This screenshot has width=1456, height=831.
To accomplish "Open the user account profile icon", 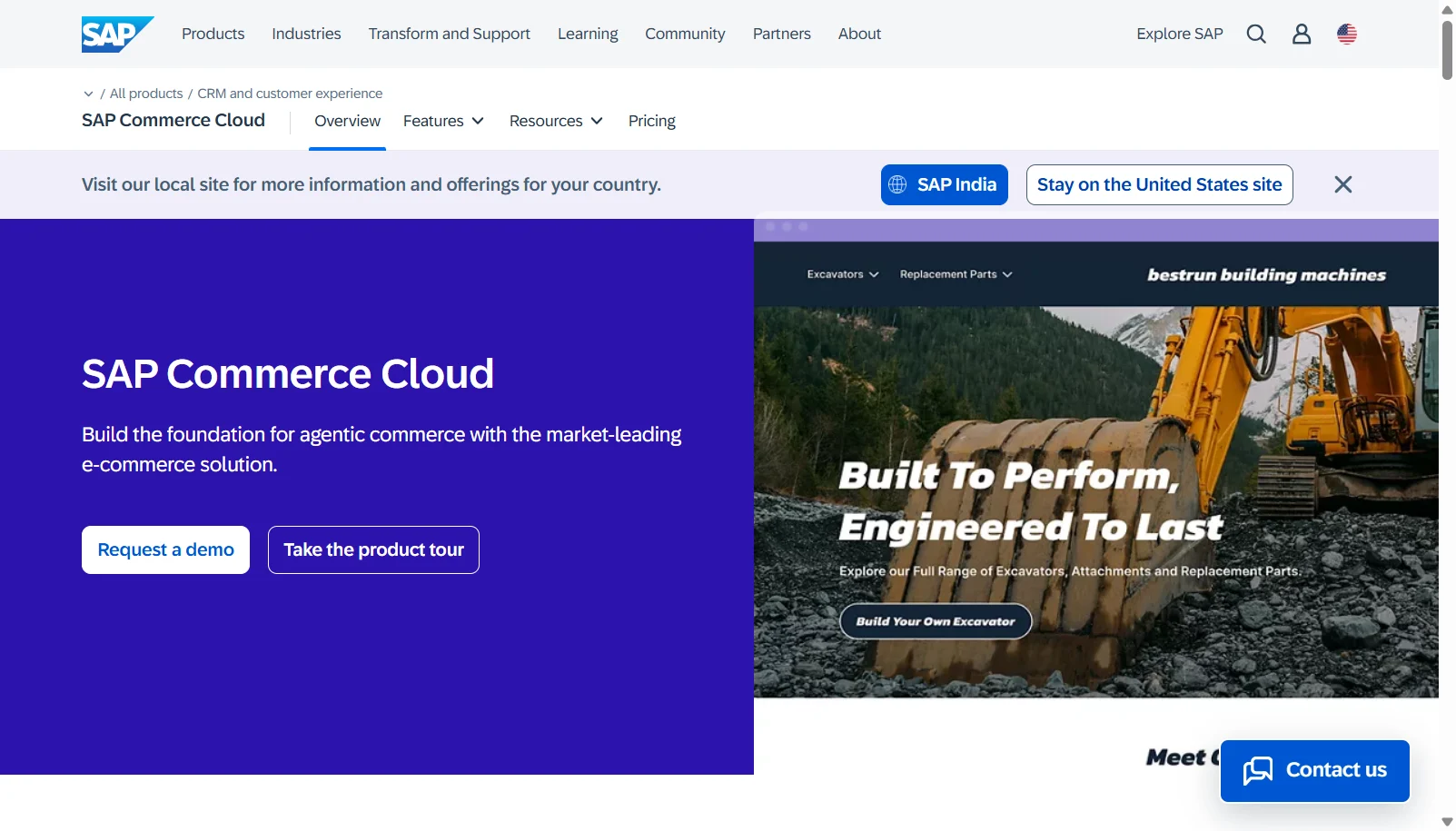I will pyautogui.click(x=1302, y=34).
